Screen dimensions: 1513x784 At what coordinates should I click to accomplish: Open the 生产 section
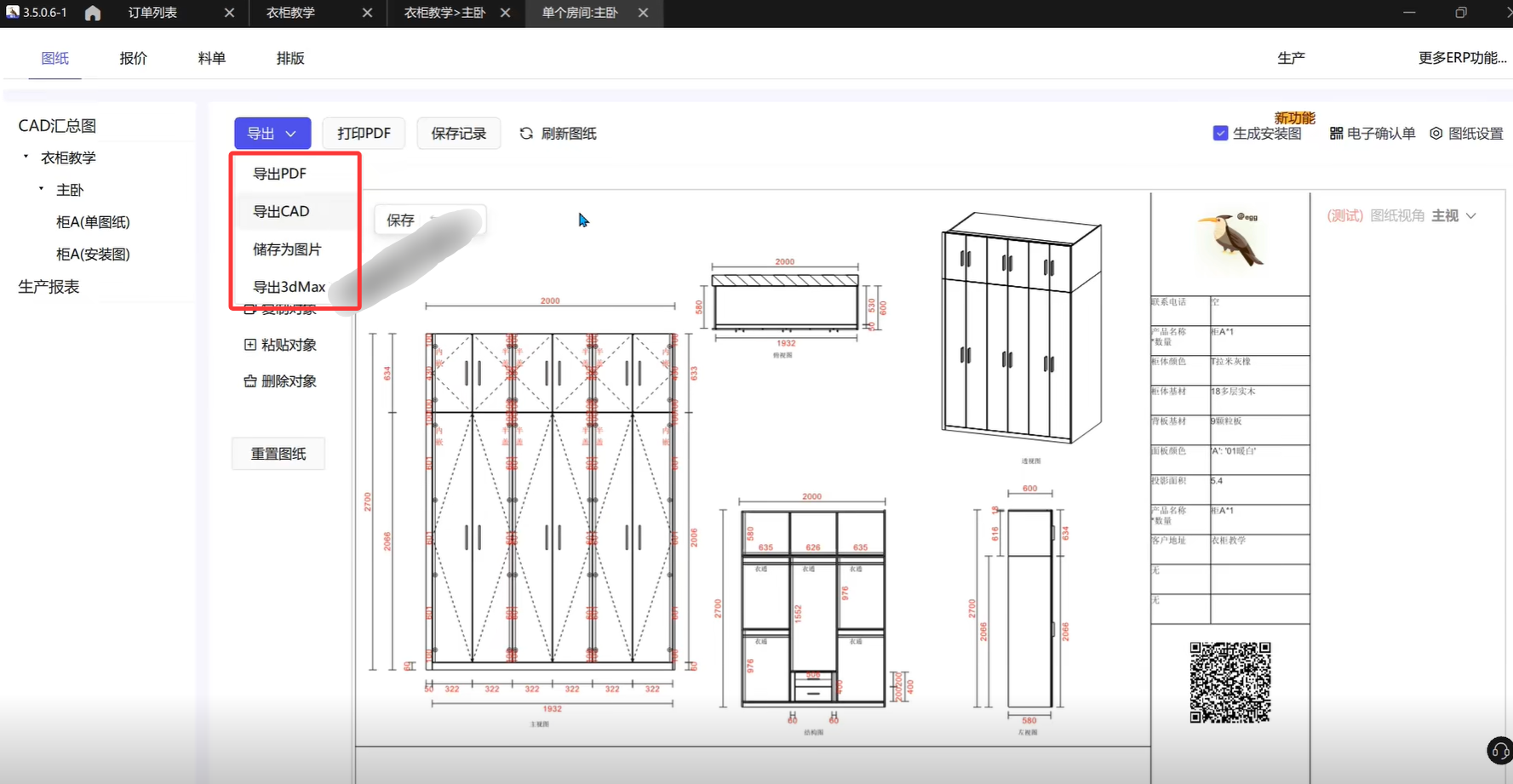[x=1291, y=58]
